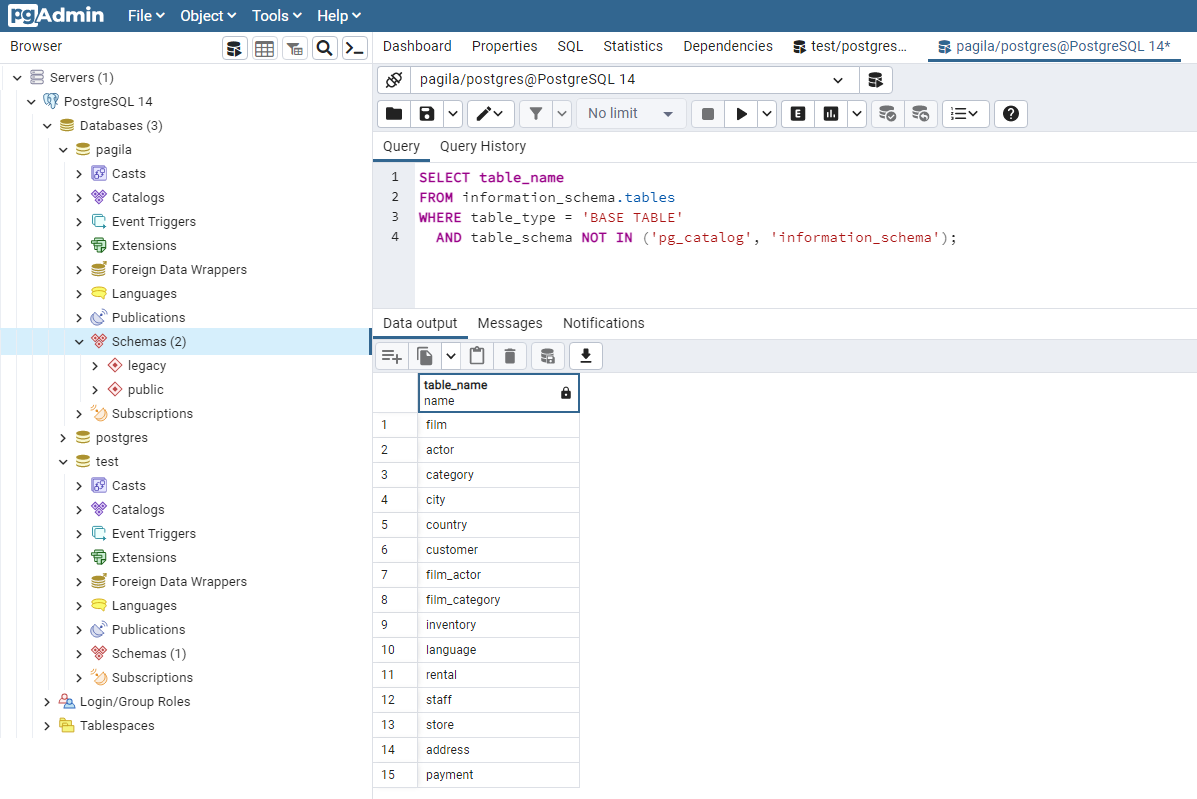This screenshot has height=799, width=1197.
Task: Click the View Data table grid icon
Action: (x=264, y=47)
